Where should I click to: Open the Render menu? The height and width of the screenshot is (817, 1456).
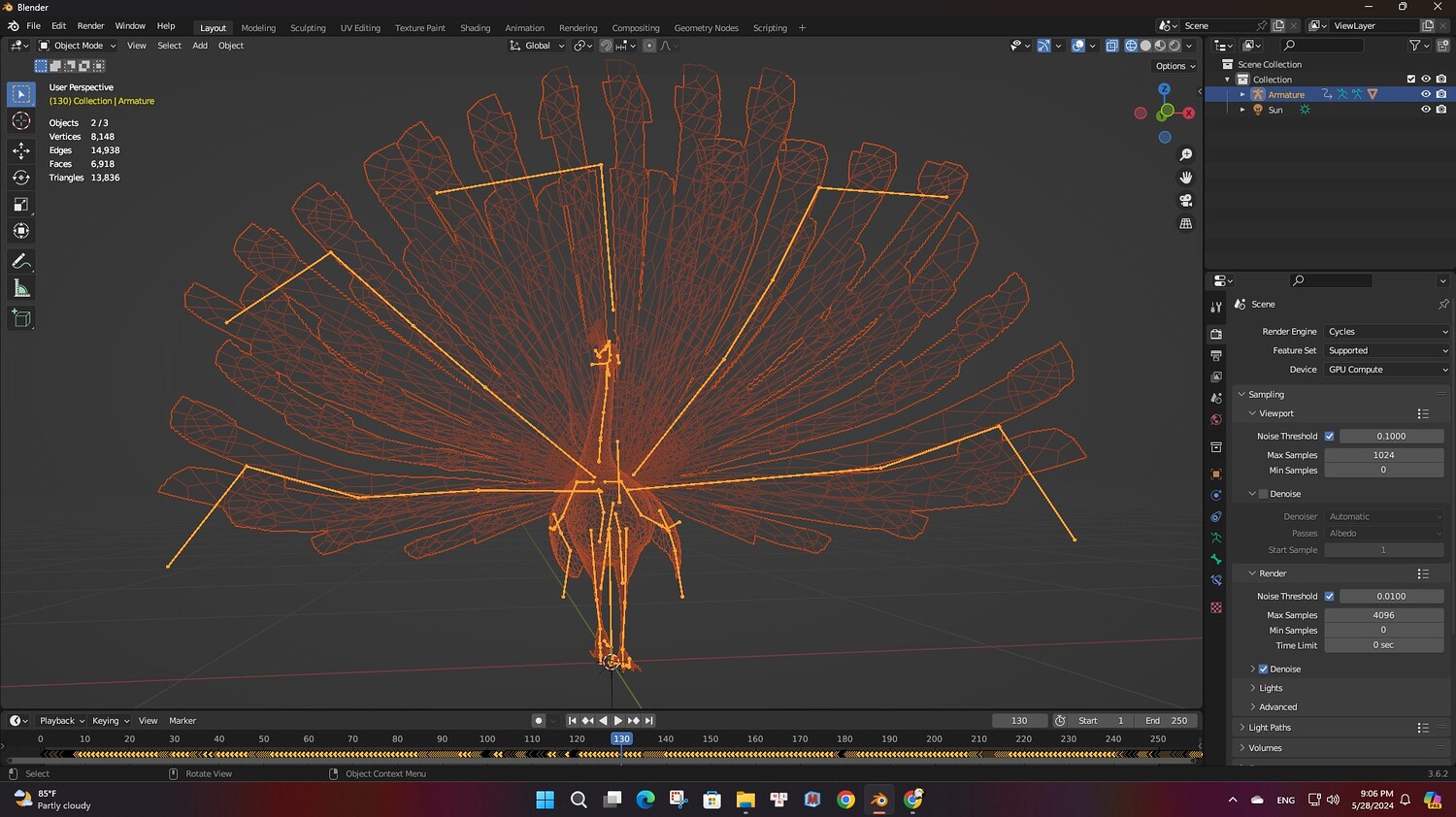pos(90,26)
